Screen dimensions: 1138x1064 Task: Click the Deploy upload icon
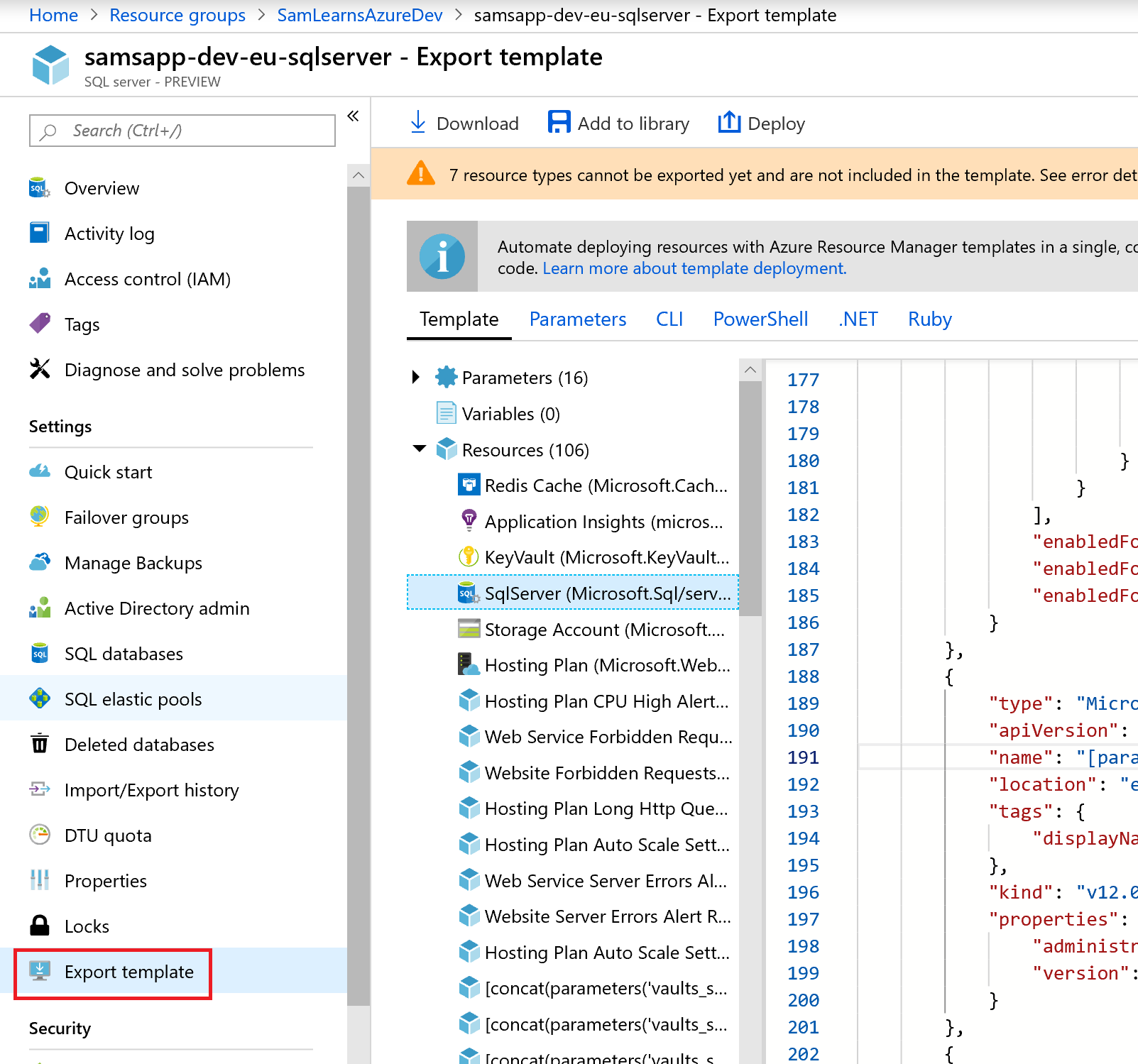tap(728, 122)
